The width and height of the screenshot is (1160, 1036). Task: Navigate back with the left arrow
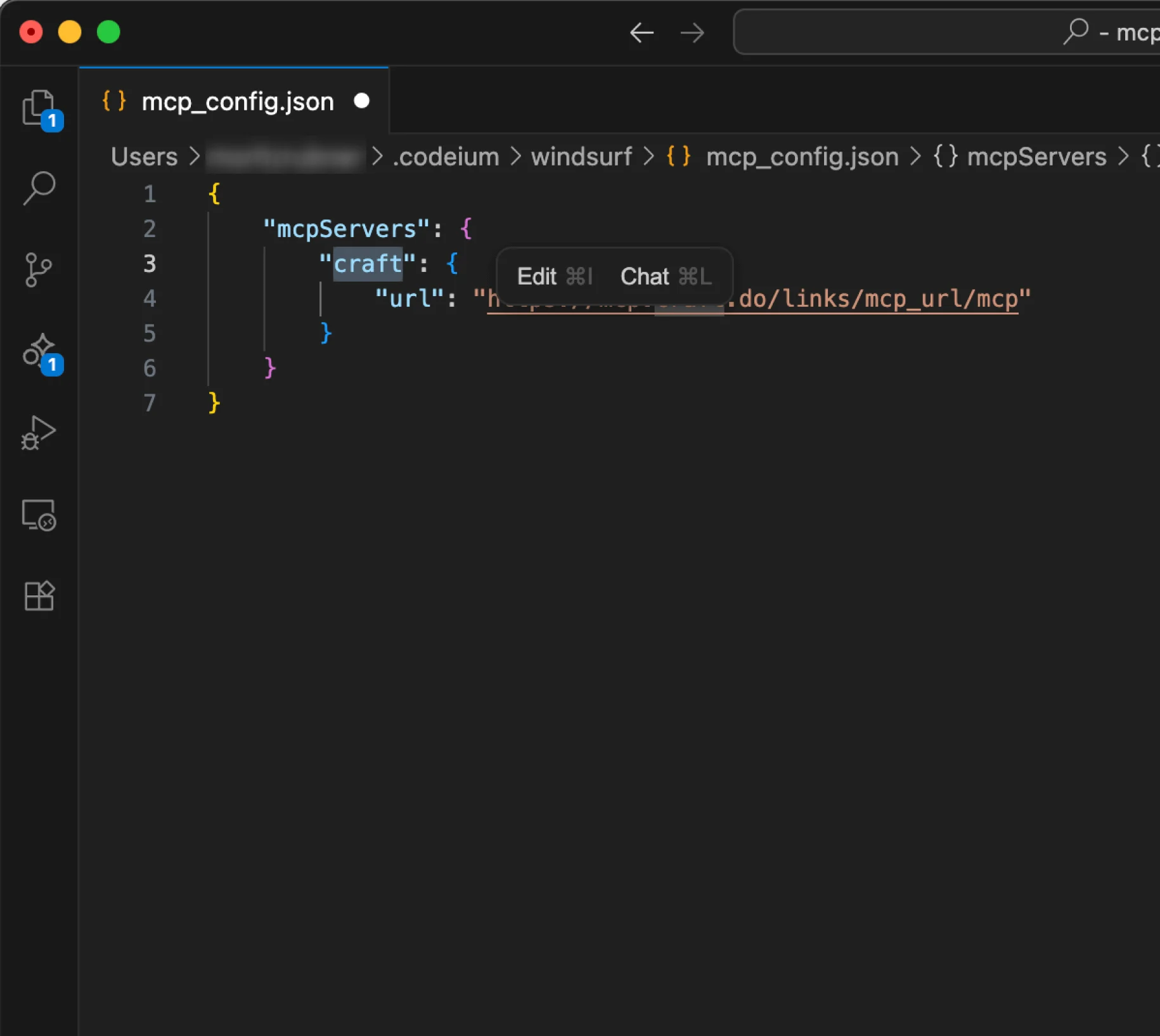coord(641,32)
